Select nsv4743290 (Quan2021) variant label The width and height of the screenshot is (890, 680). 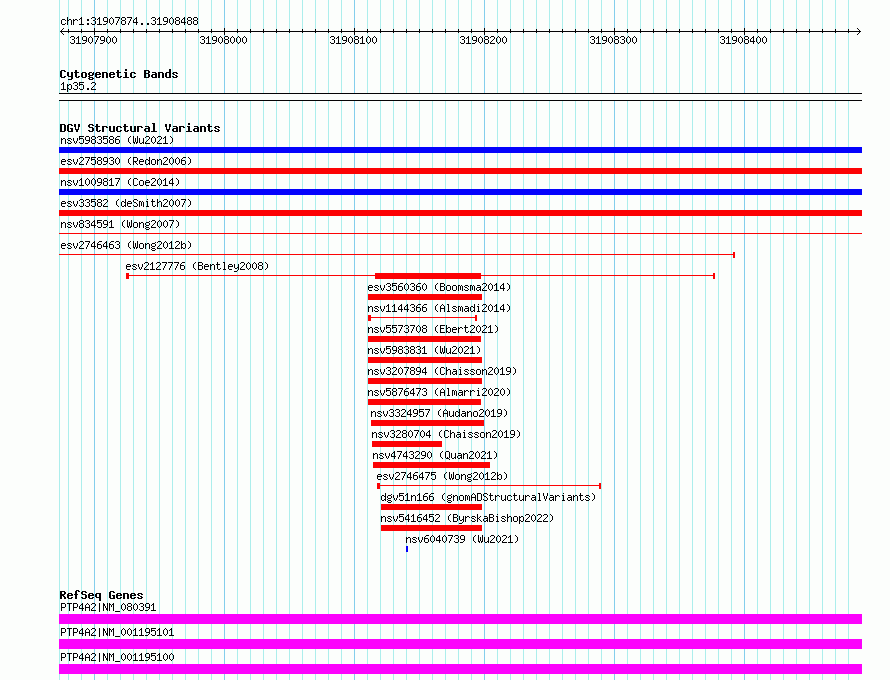435,455
